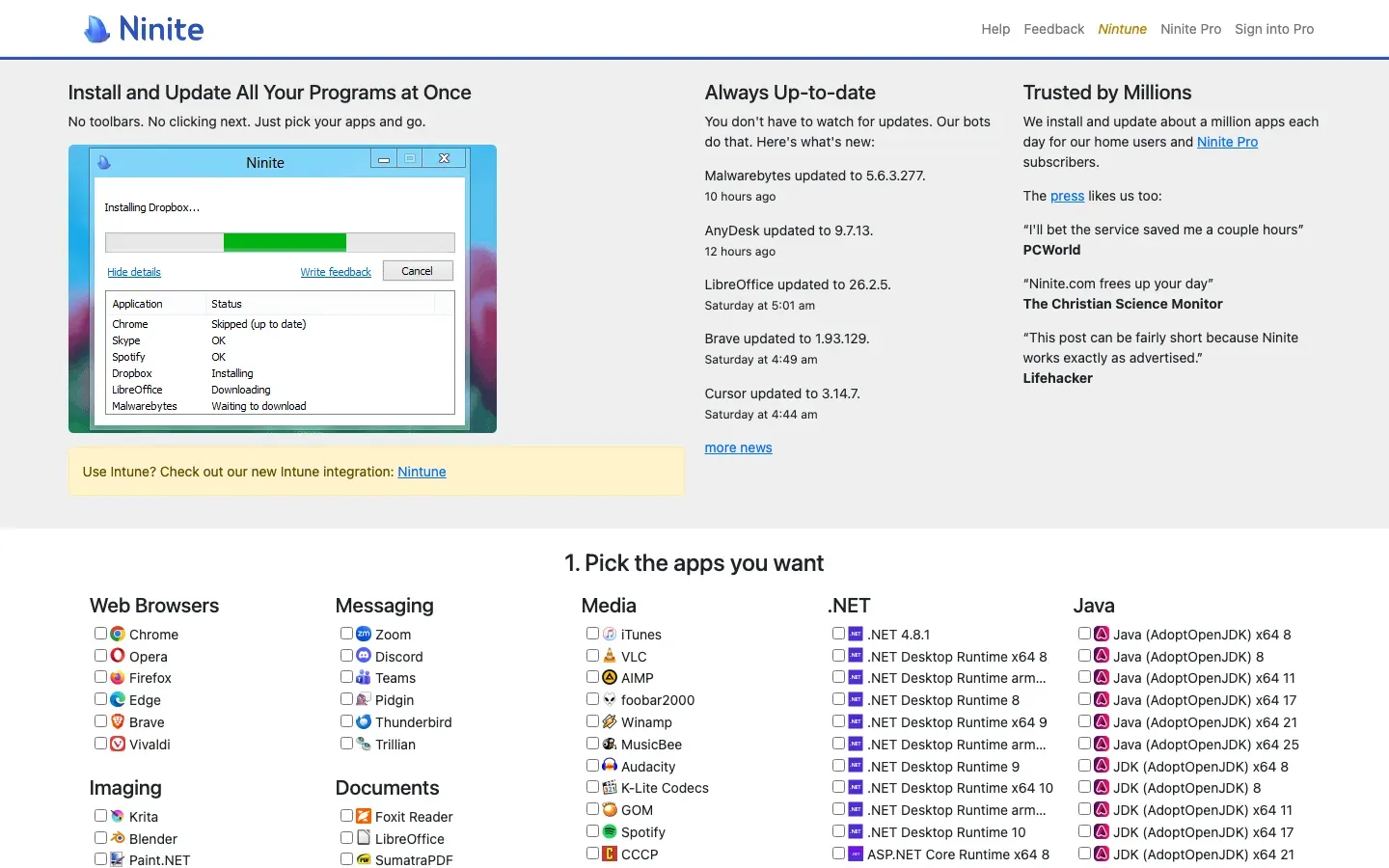
Task: Click the AIMP app icon
Action: [x=610, y=678]
